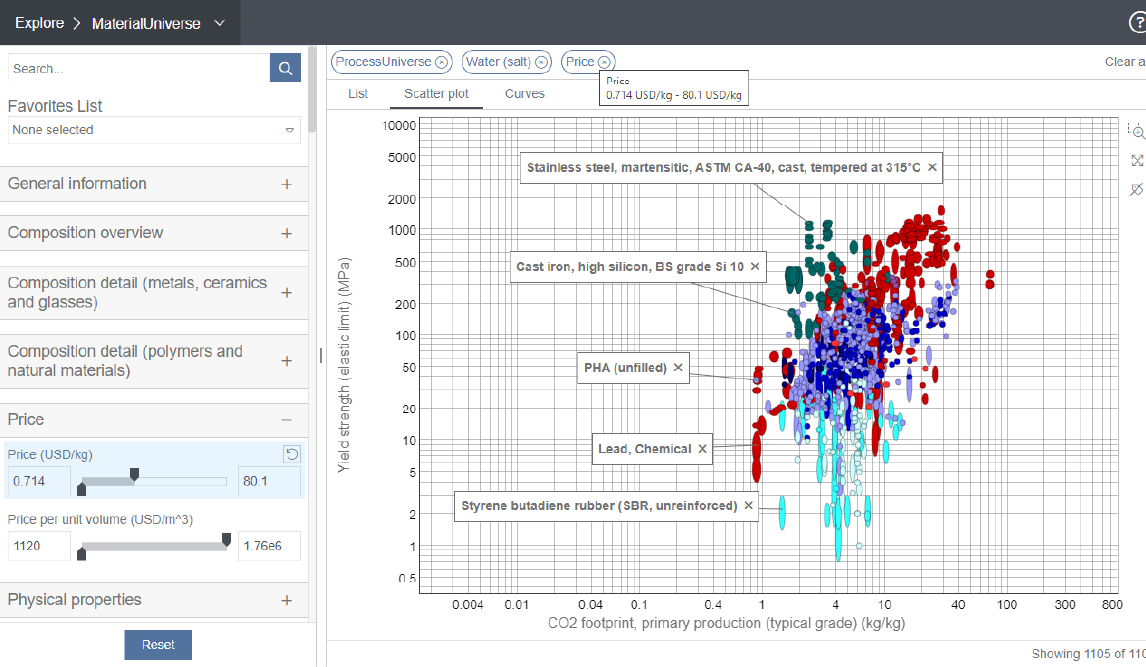Switch to the Curves tab
Image resolution: width=1146 pixels, height=667 pixels.
click(525, 94)
